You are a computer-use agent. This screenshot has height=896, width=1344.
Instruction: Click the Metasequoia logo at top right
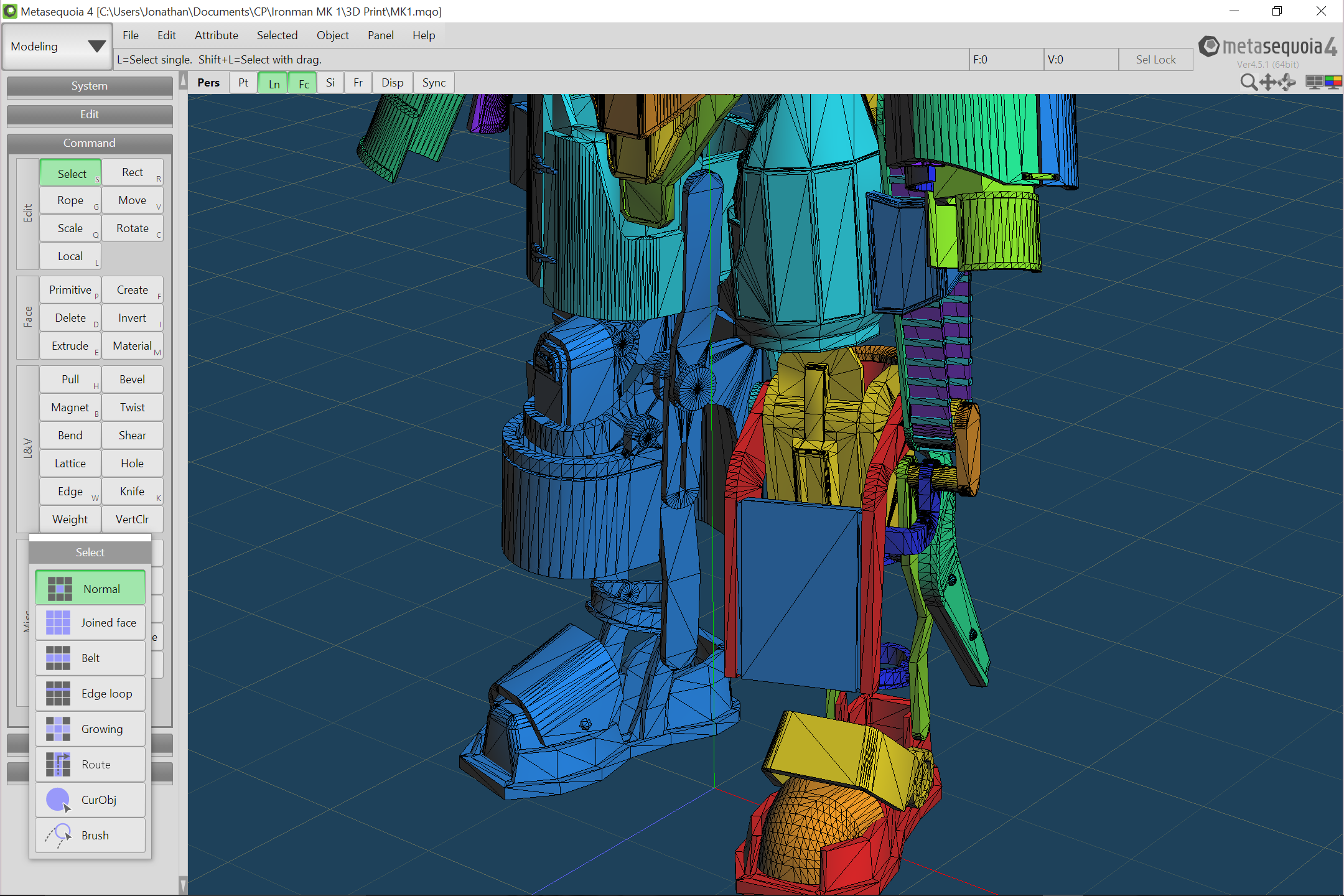(1267, 47)
